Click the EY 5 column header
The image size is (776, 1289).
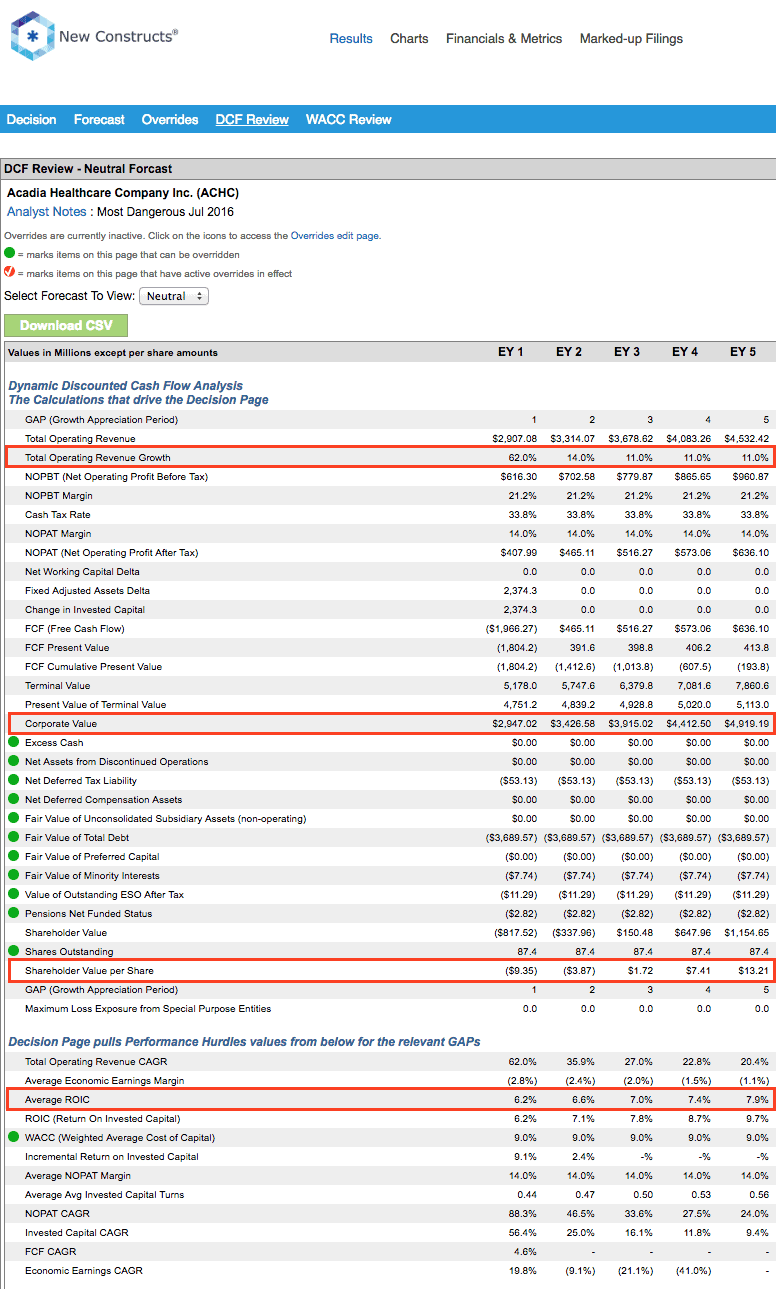tap(743, 352)
